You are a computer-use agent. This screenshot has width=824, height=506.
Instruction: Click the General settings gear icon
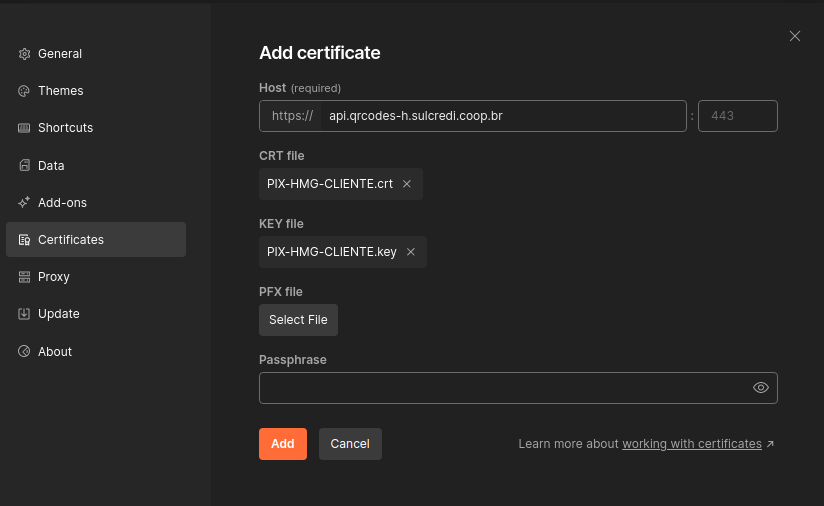24,54
